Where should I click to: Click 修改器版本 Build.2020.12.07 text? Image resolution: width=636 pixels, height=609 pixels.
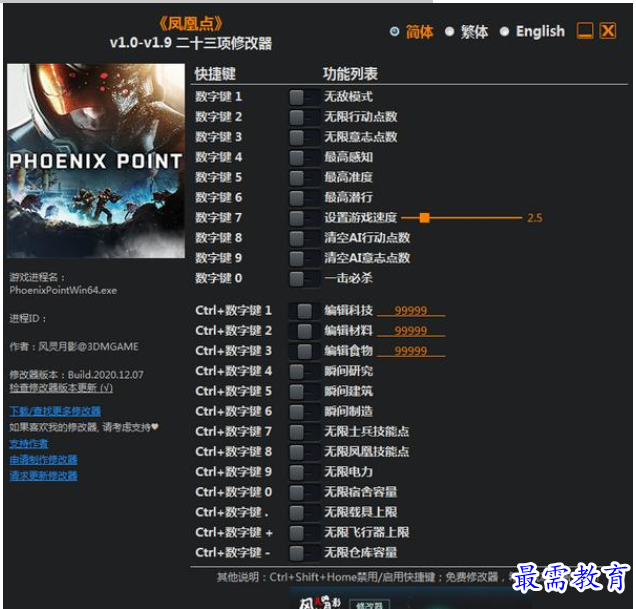click(76, 374)
